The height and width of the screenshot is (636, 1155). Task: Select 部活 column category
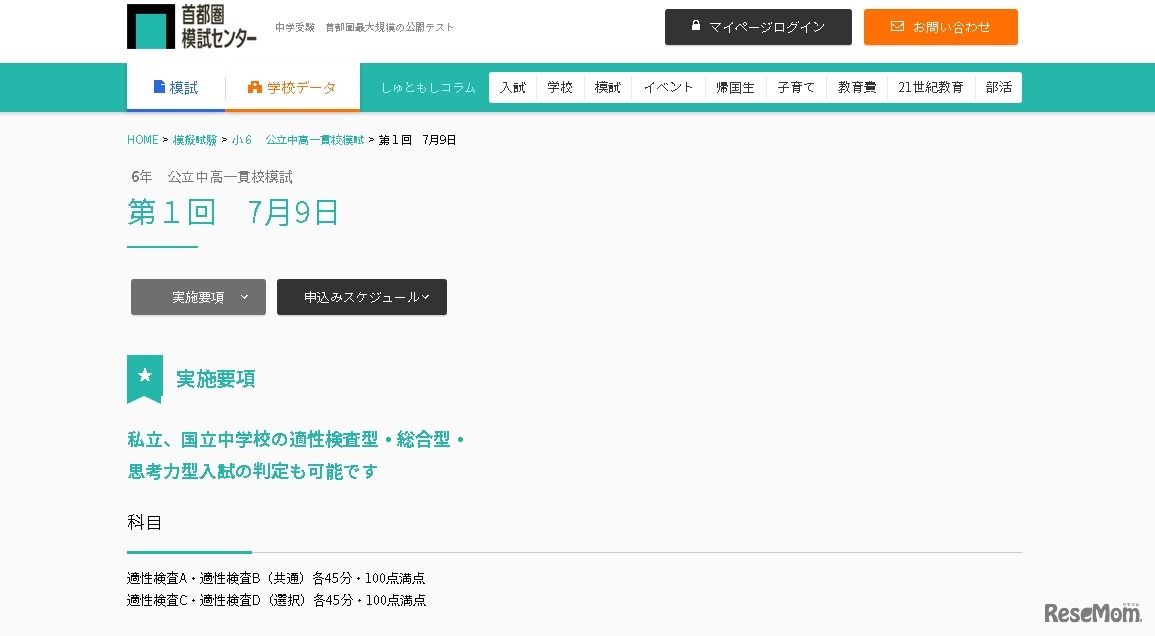[998, 88]
